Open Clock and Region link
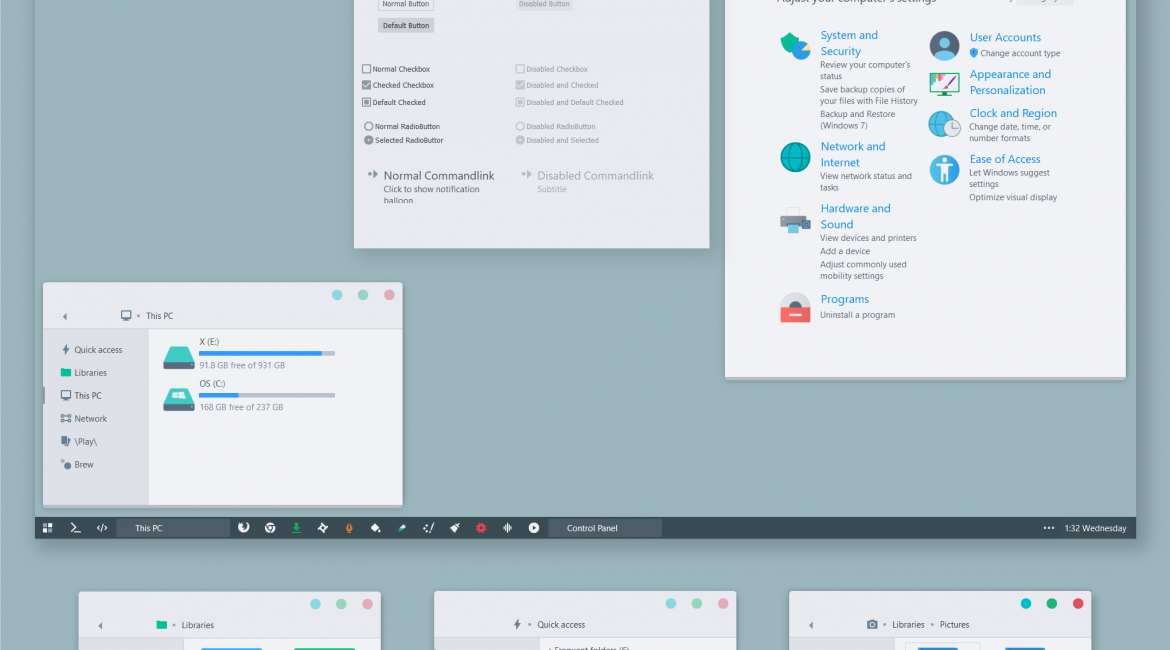Screen dimensions: 1170x650 (x=1013, y=113)
